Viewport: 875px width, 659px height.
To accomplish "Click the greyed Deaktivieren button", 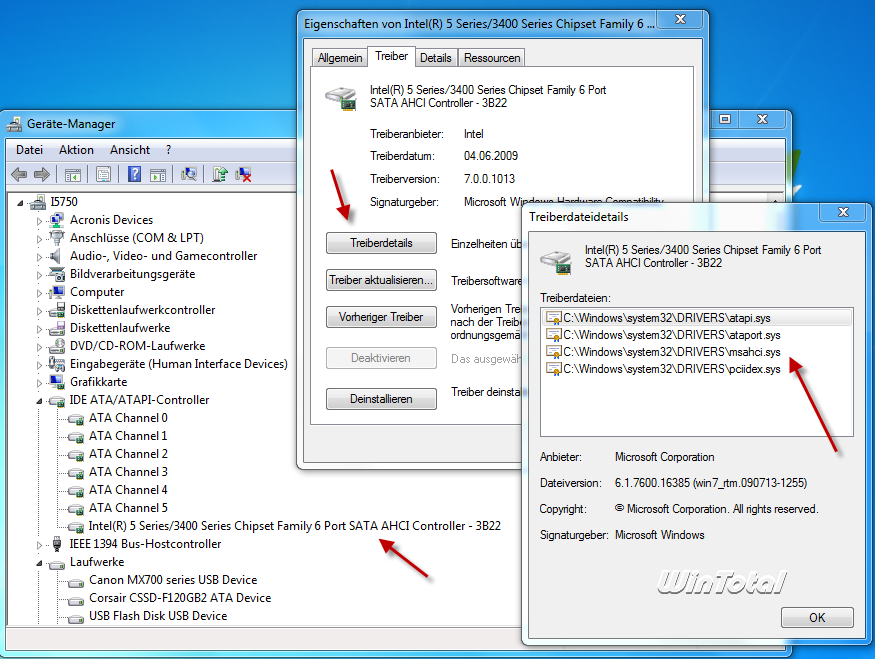I will coord(381,358).
